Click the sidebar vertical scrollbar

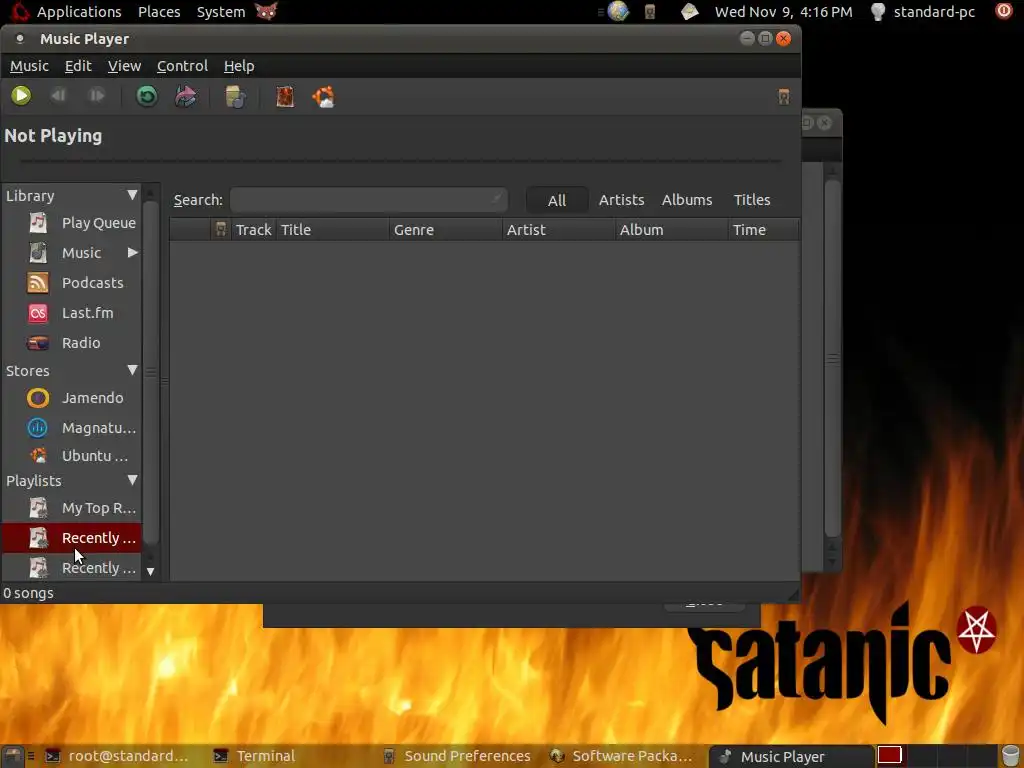[x=151, y=372]
